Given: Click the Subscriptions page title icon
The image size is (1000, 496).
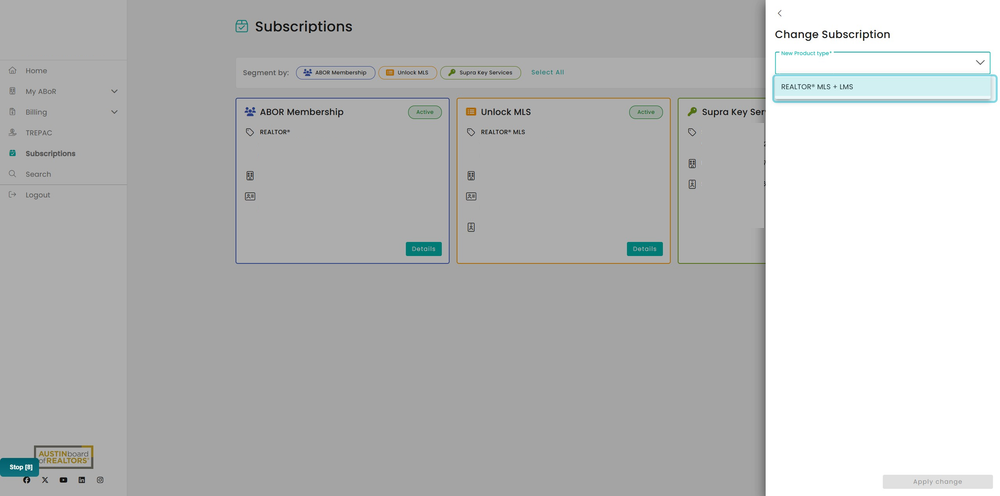Looking at the screenshot, I should click(242, 27).
